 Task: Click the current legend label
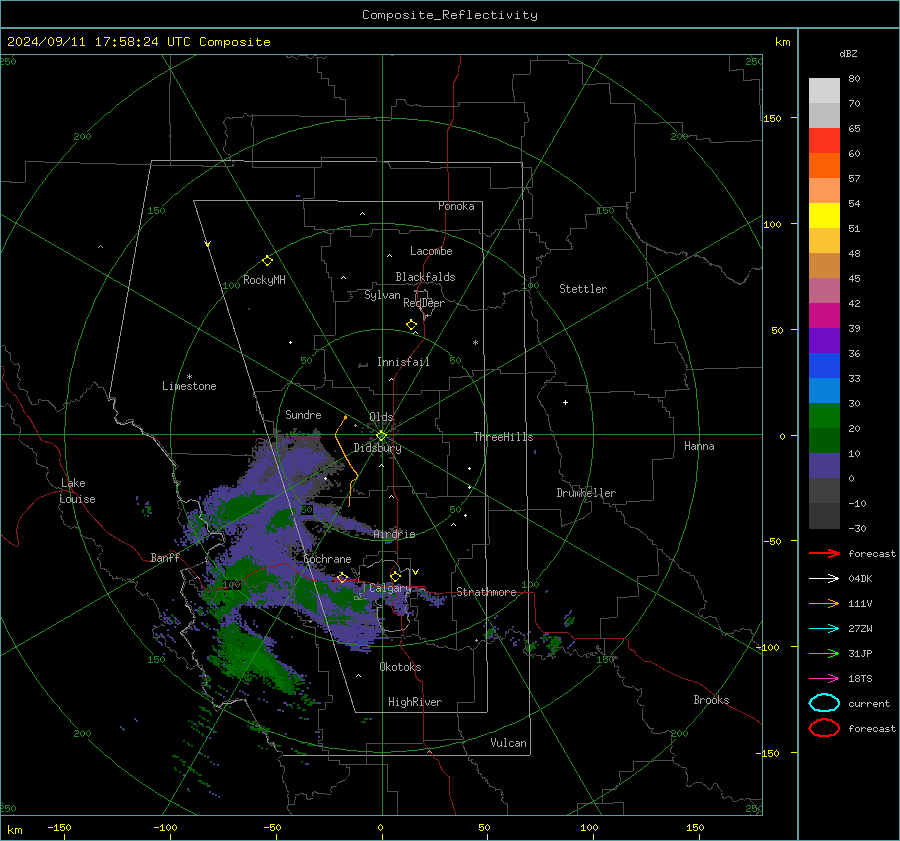[869, 703]
